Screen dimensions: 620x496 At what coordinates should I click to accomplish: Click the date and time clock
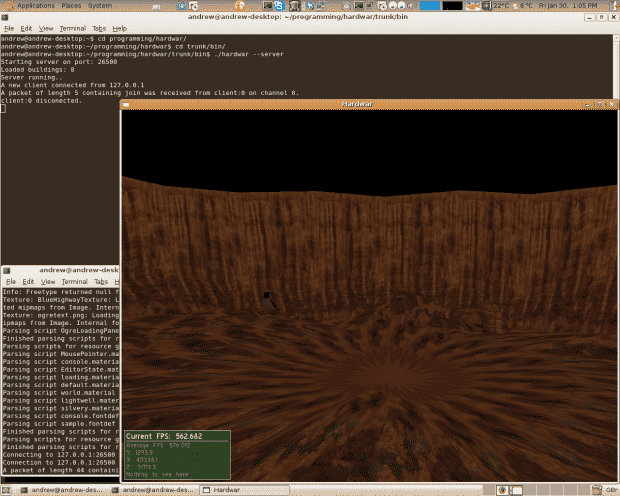568,5
